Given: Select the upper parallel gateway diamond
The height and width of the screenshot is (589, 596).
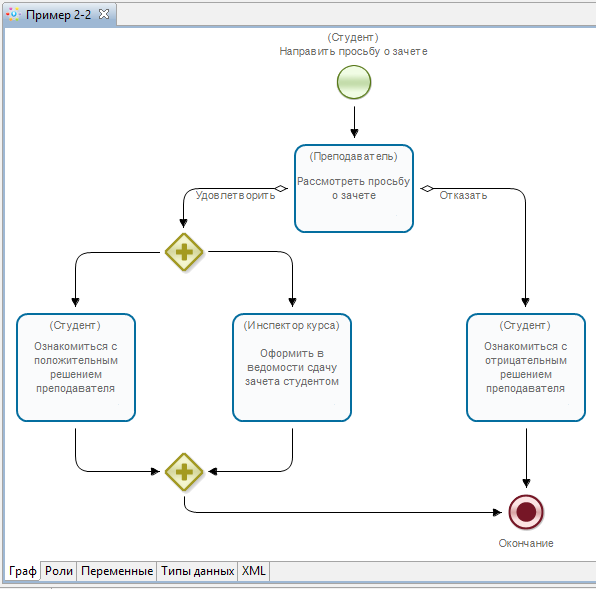Looking at the screenshot, I should pyautogui.click(x=184, y=252).
